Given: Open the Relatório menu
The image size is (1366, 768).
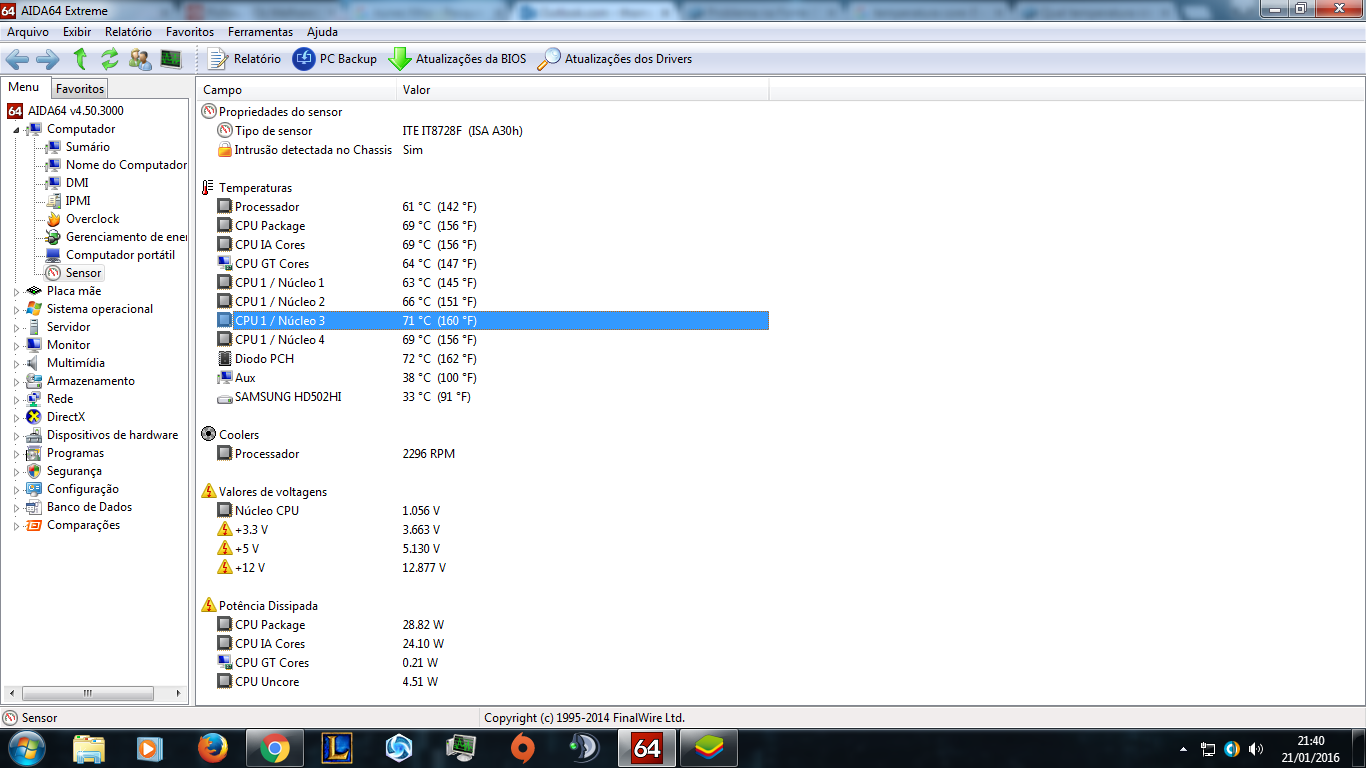Looking at the screenshot, I should 129,32.
